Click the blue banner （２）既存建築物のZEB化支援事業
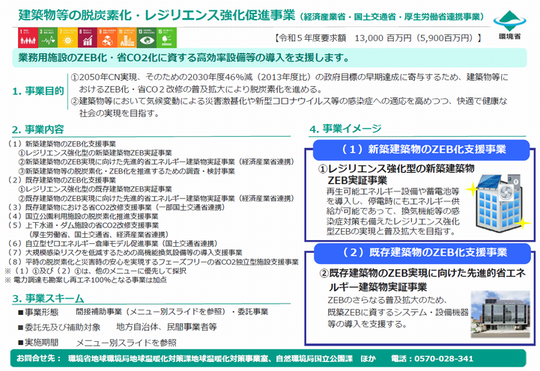540x371 pixels. coord(422,253)
